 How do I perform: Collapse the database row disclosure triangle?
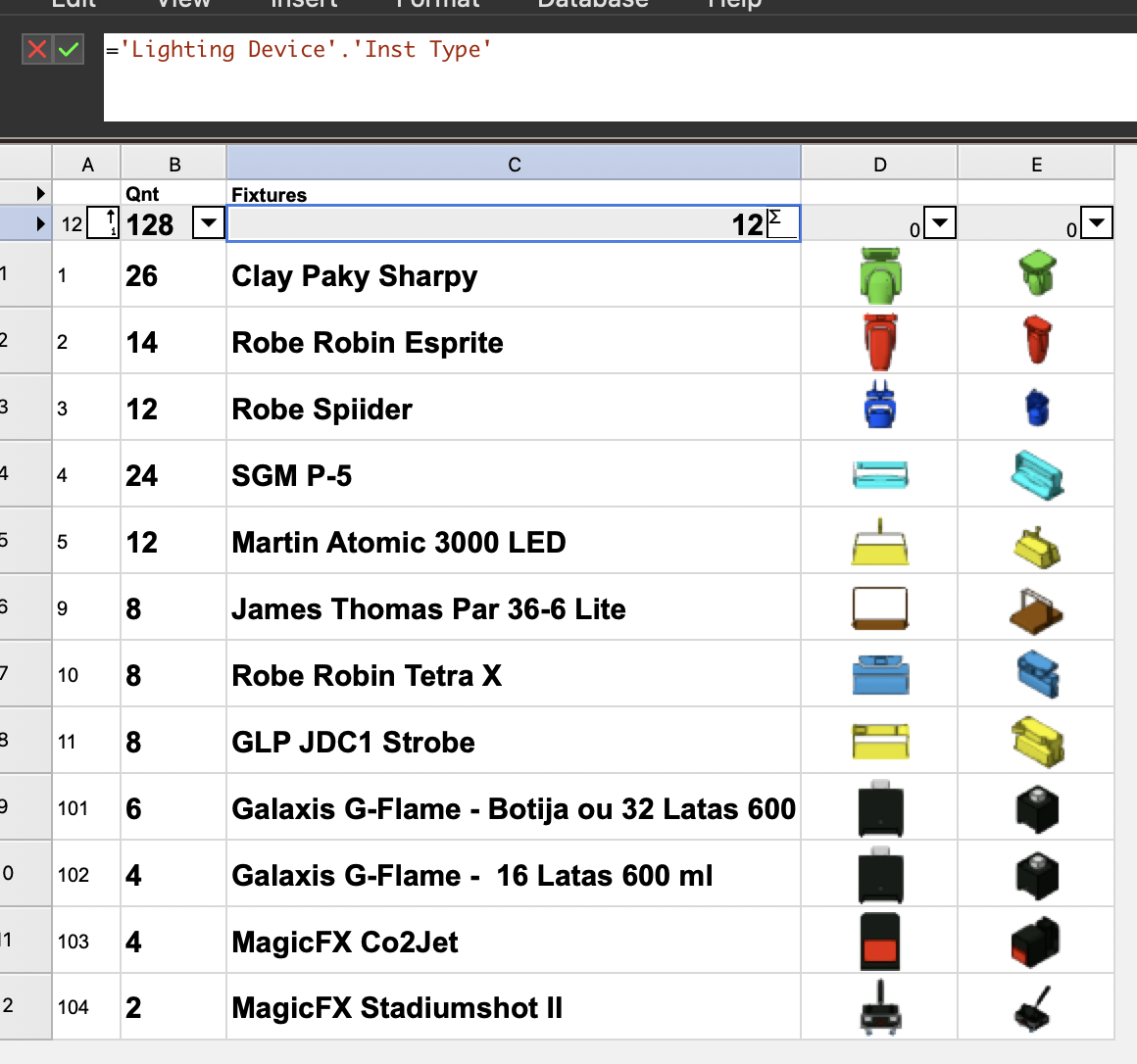(40, 224)
